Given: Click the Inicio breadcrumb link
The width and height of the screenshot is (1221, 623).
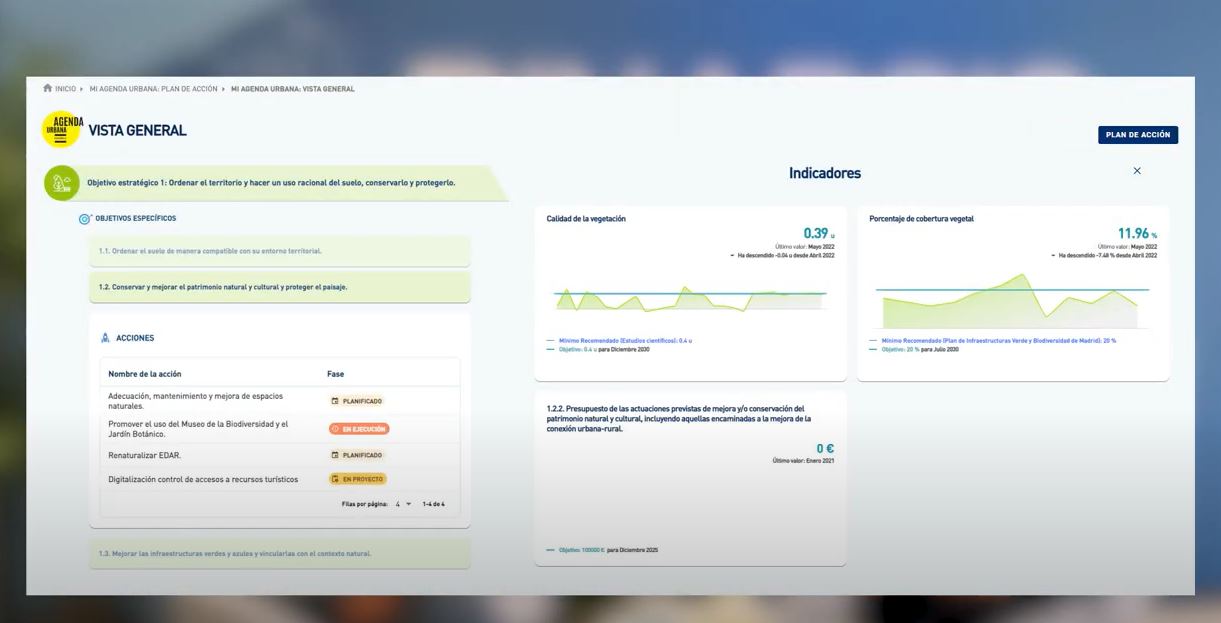Looking at the screenshot, I should tap(65, 89).
